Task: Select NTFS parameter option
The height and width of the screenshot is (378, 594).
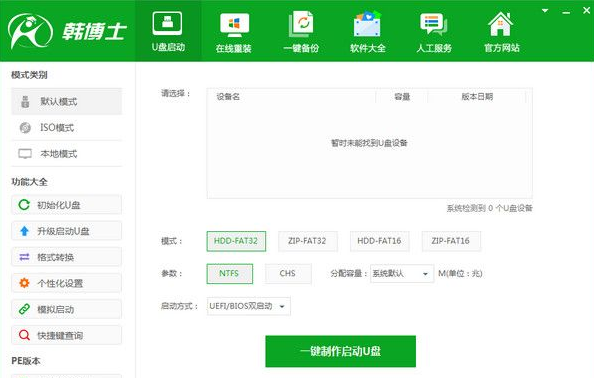Action: coord(230,273)
